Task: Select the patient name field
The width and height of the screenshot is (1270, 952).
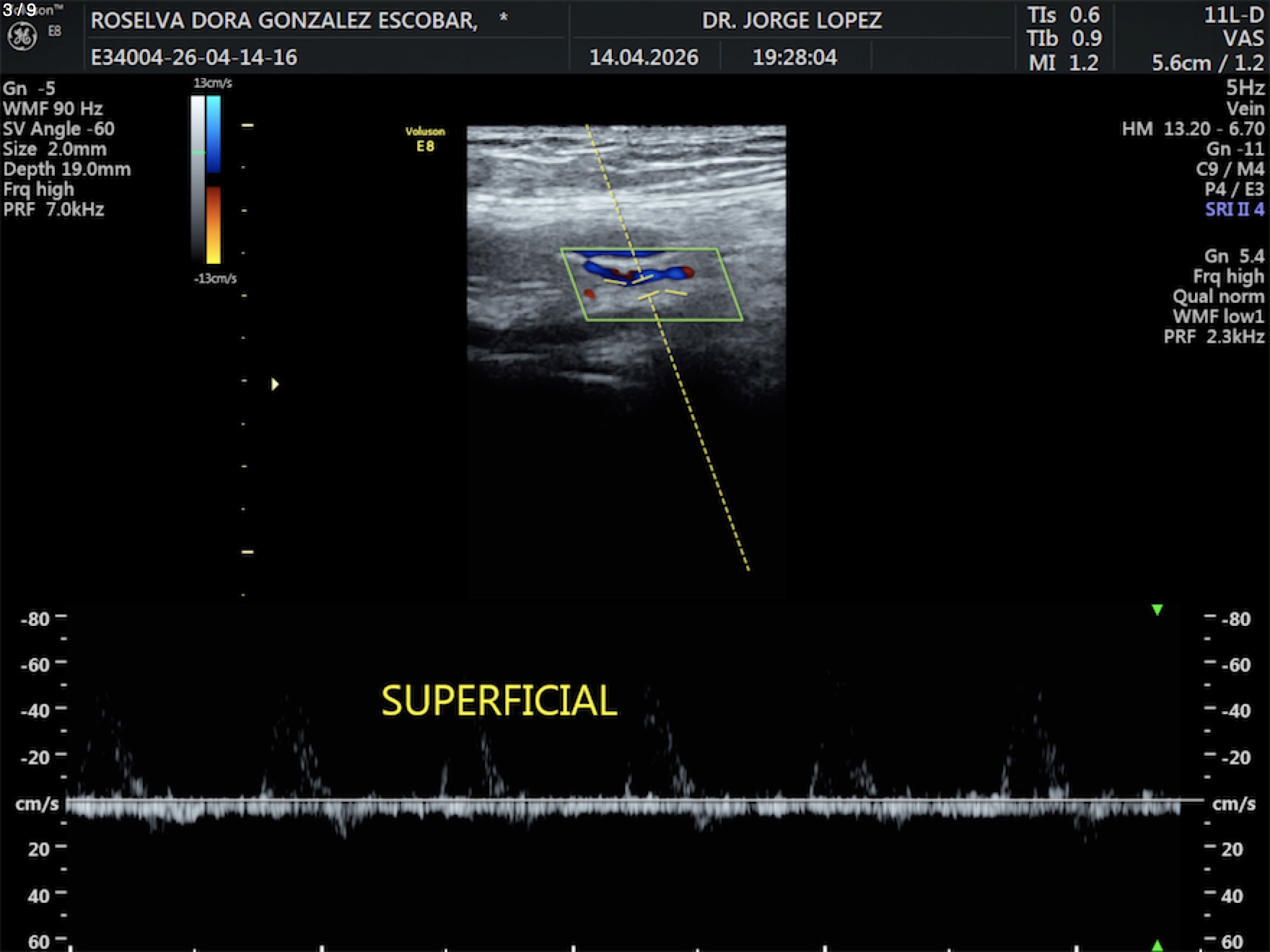Action: click(x=284, y=21)
